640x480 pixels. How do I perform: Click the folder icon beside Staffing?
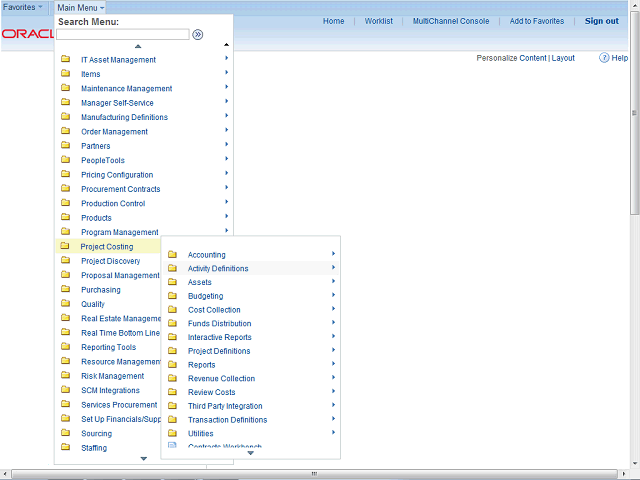pos(65,449)
